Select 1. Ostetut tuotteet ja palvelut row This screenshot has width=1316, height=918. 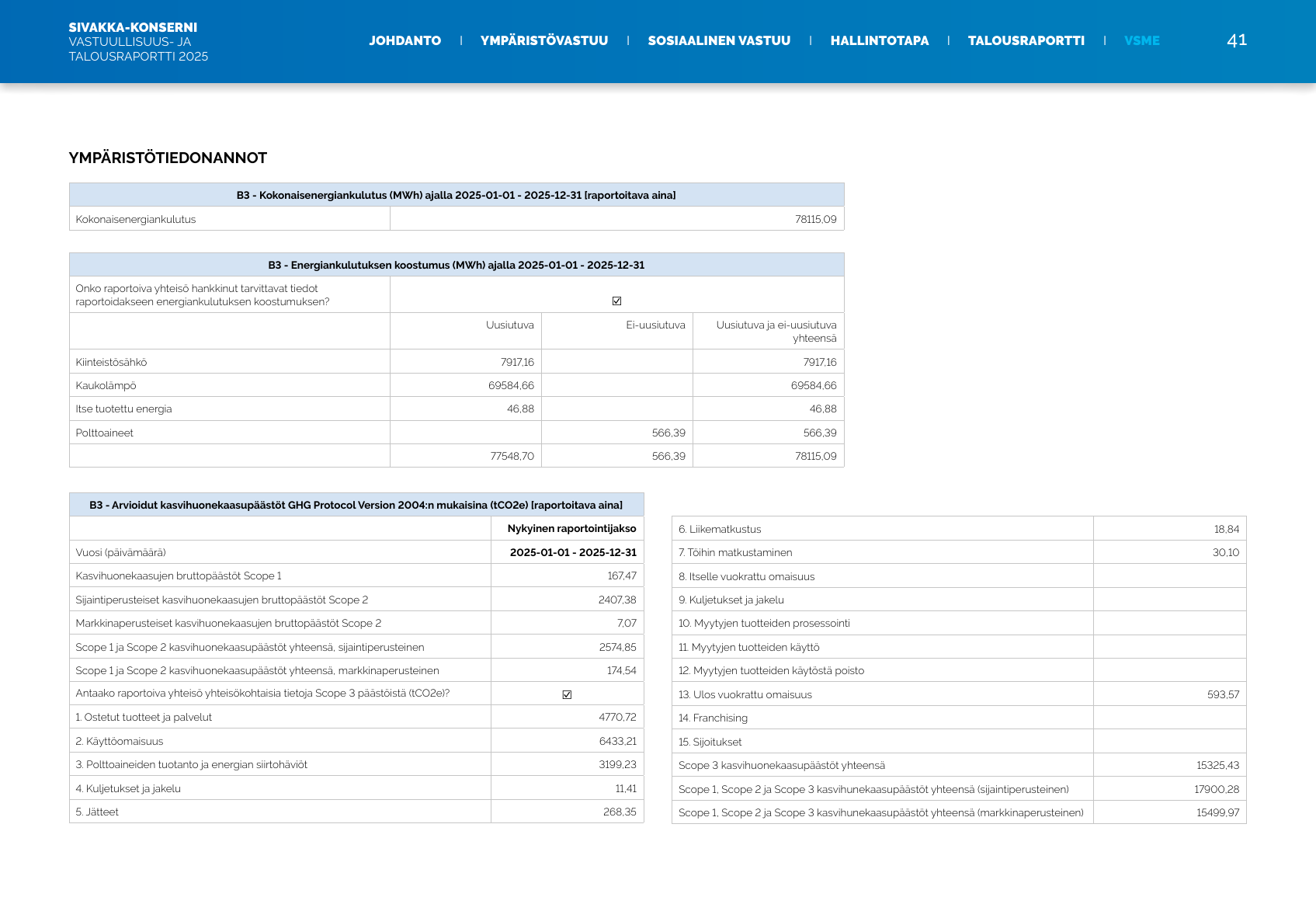point(356,717)
